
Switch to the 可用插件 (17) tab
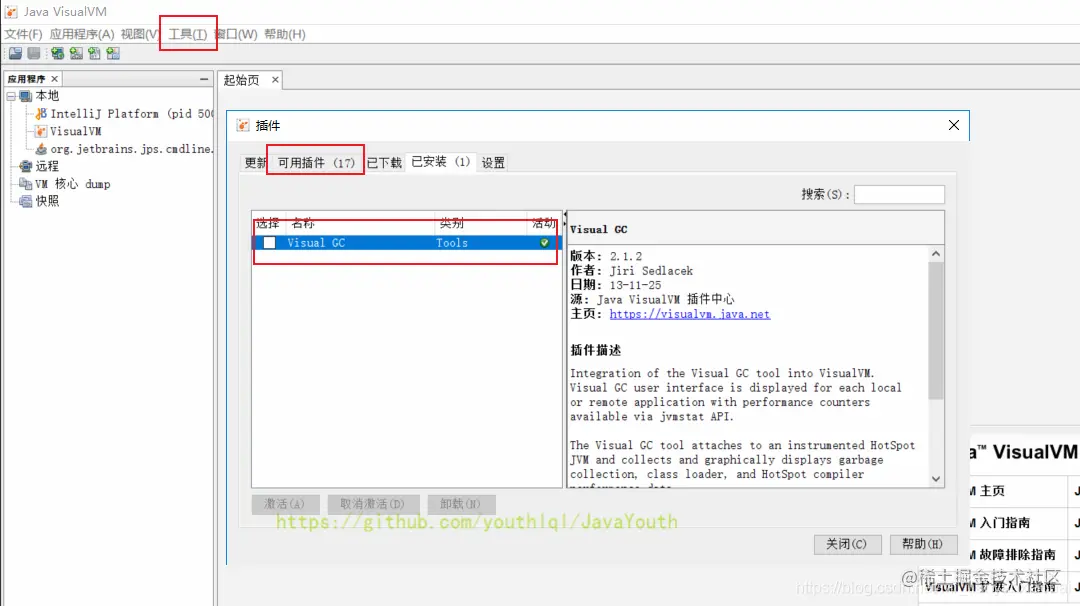click(x=316, y=163)
